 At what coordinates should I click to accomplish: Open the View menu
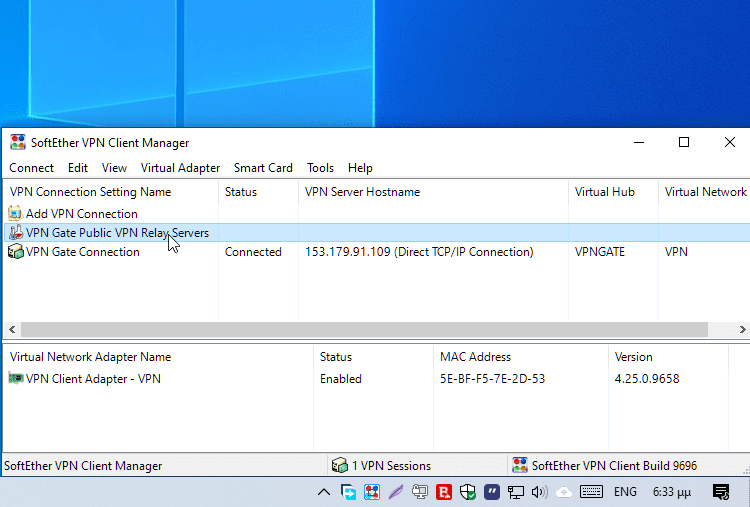114,168
